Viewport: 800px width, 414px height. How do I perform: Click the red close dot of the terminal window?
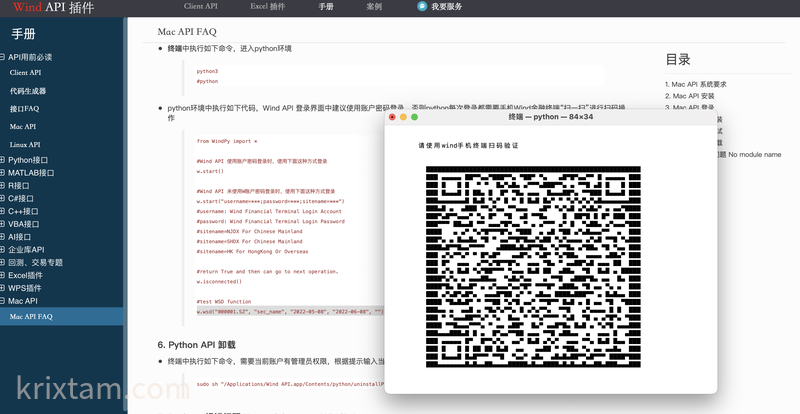pos(392,117)
